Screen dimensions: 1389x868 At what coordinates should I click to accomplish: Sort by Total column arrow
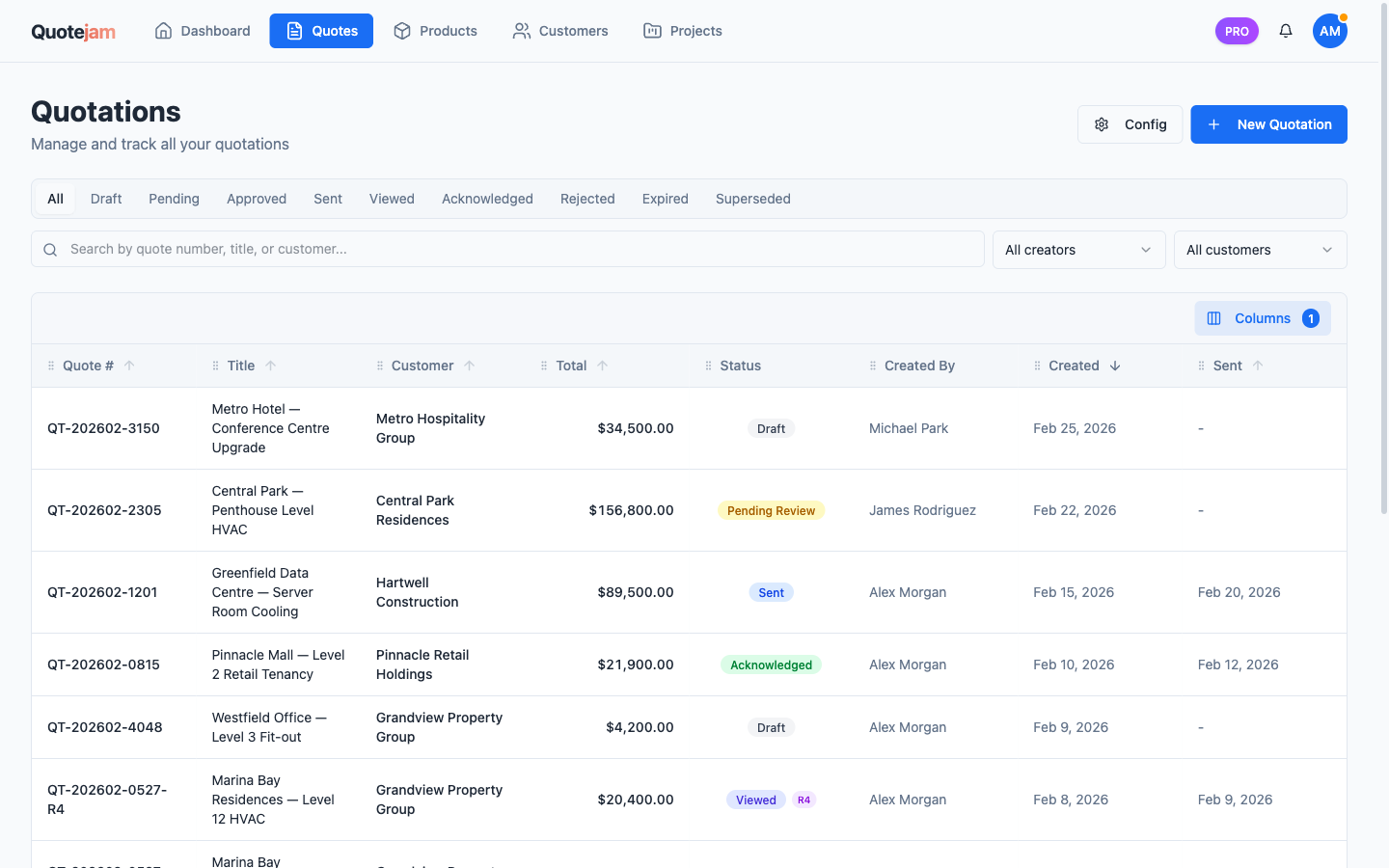click(x=602, y=366)
